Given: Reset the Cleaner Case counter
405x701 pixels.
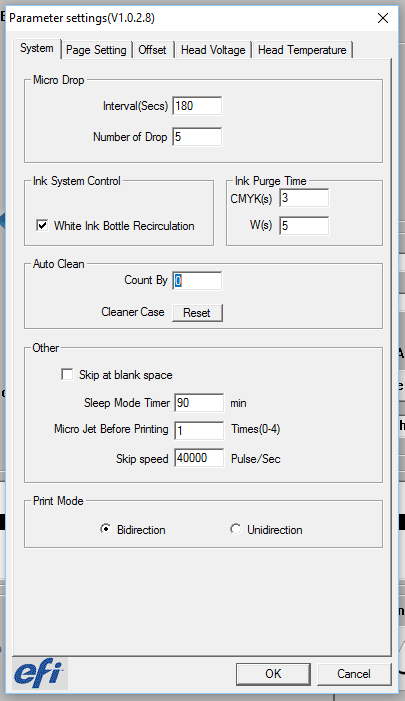Looking at the screenshot, I should (197, 312).
